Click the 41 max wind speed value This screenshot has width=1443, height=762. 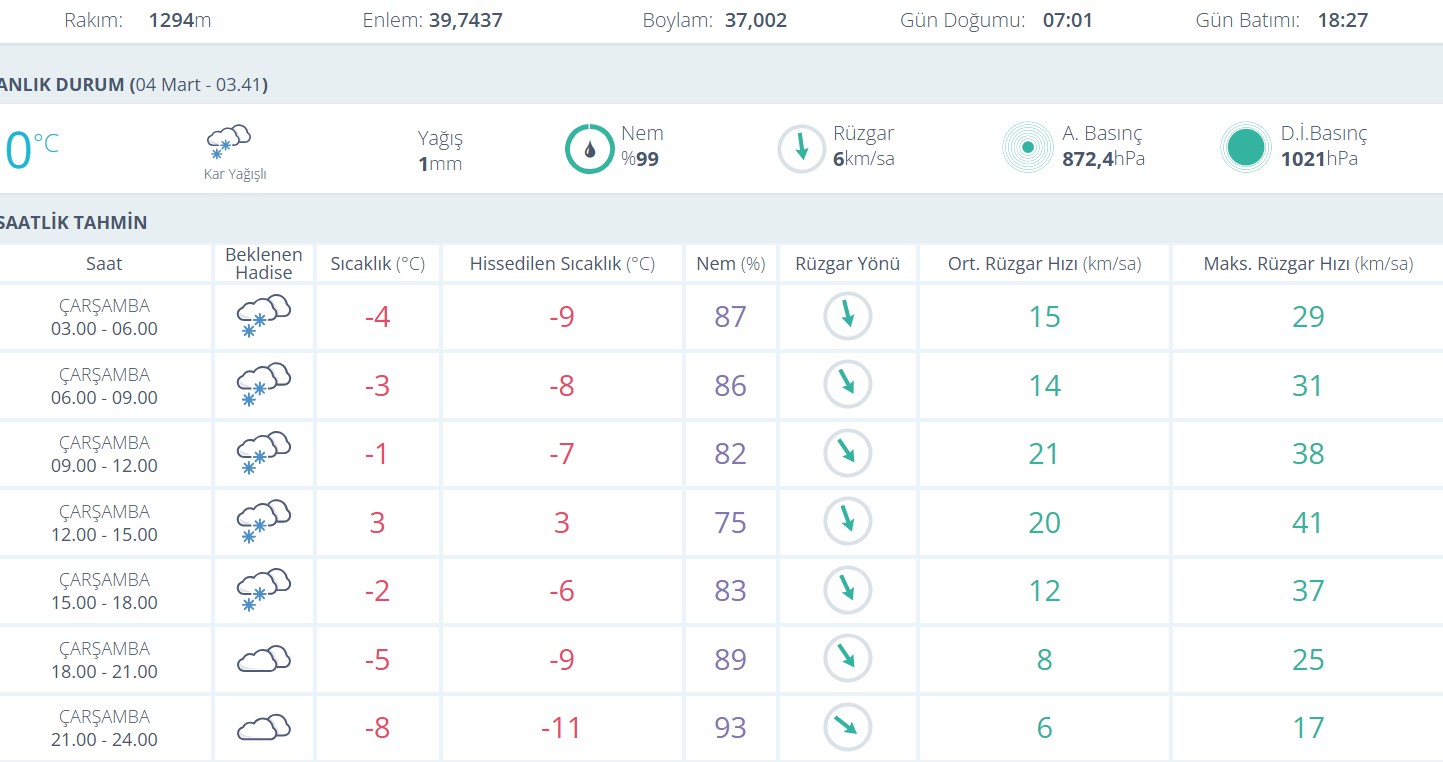1307,522
